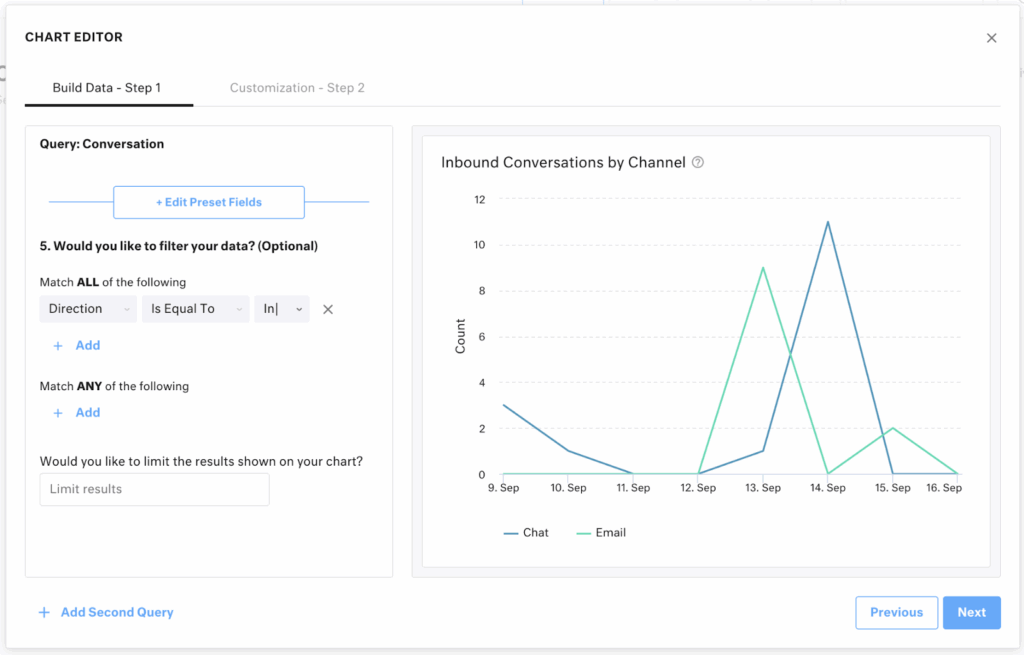Image resolution: width=1024 pixels, height=655 pixels.
Task: Click plus icon for Add Second Query
Action: pos(44,612)
